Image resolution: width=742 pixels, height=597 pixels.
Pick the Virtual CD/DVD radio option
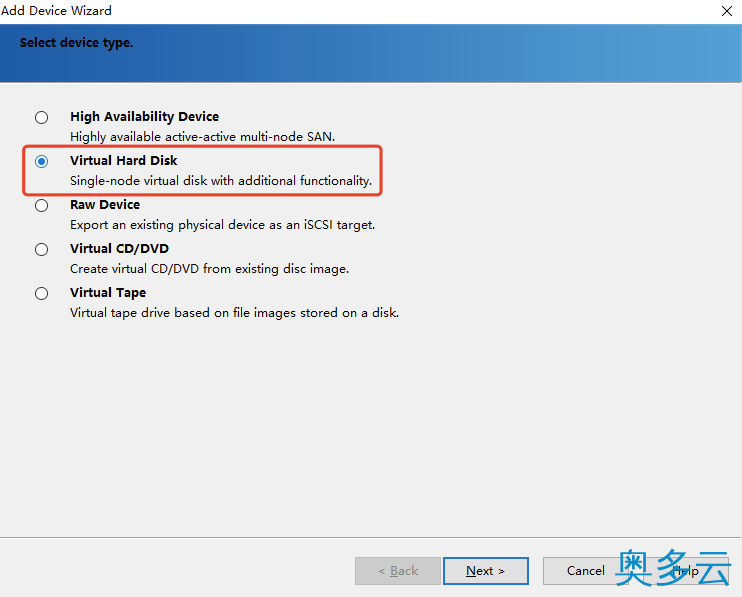click(x=42, y=249)
